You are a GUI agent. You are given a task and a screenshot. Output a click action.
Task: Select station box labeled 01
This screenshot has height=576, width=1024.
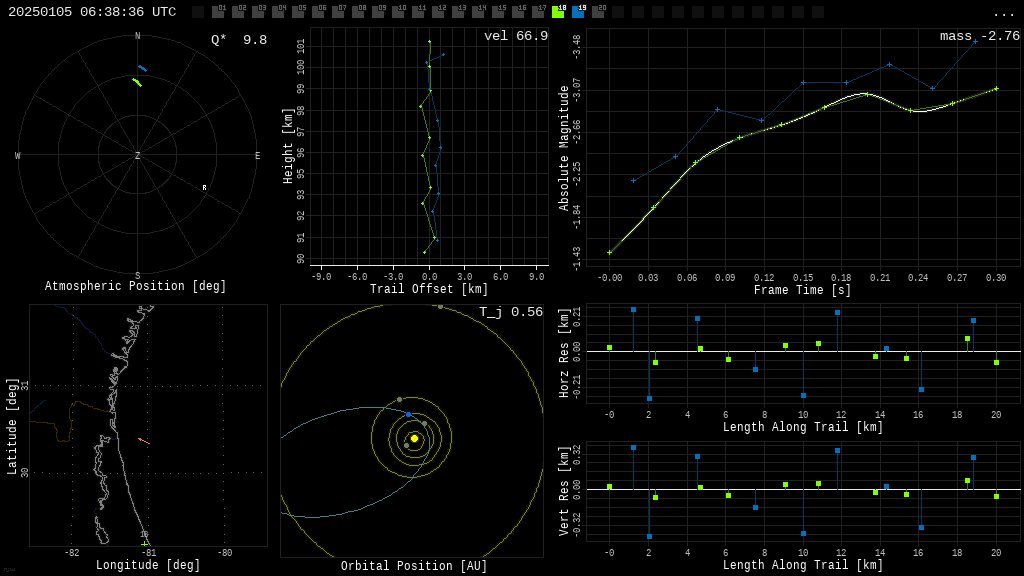pos(218,12)
